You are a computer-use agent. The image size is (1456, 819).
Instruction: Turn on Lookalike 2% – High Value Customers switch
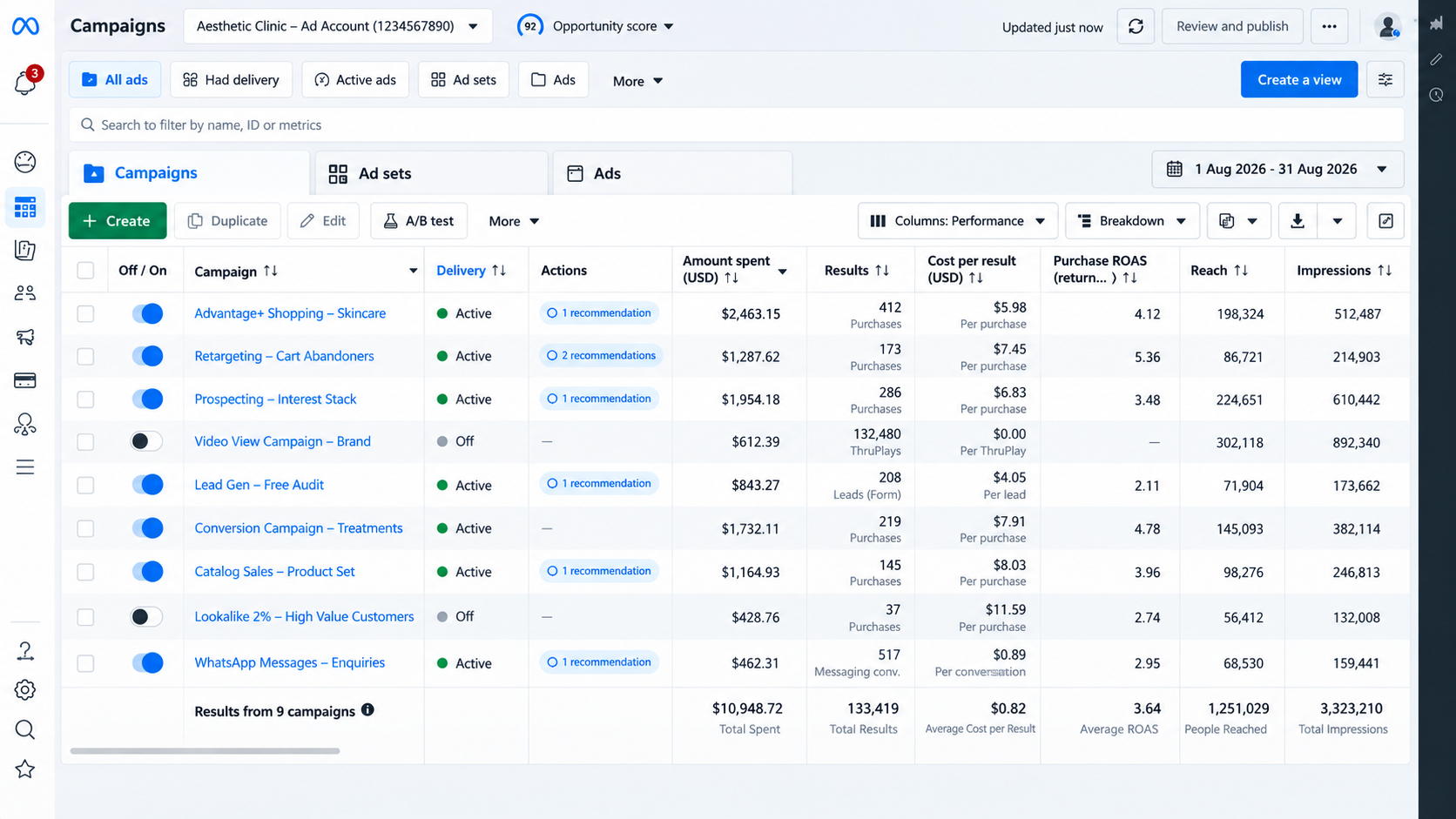click(147, 617)
